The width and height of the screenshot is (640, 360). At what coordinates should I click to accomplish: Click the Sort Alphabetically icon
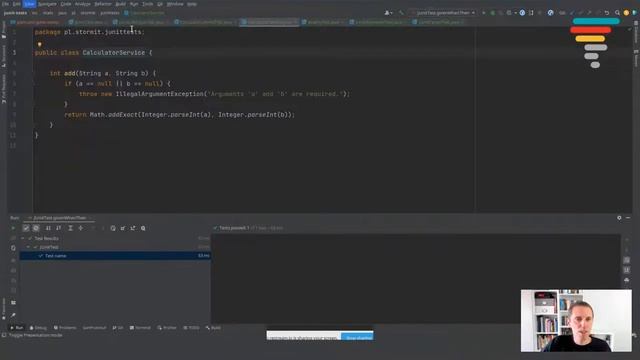point(49,228)
